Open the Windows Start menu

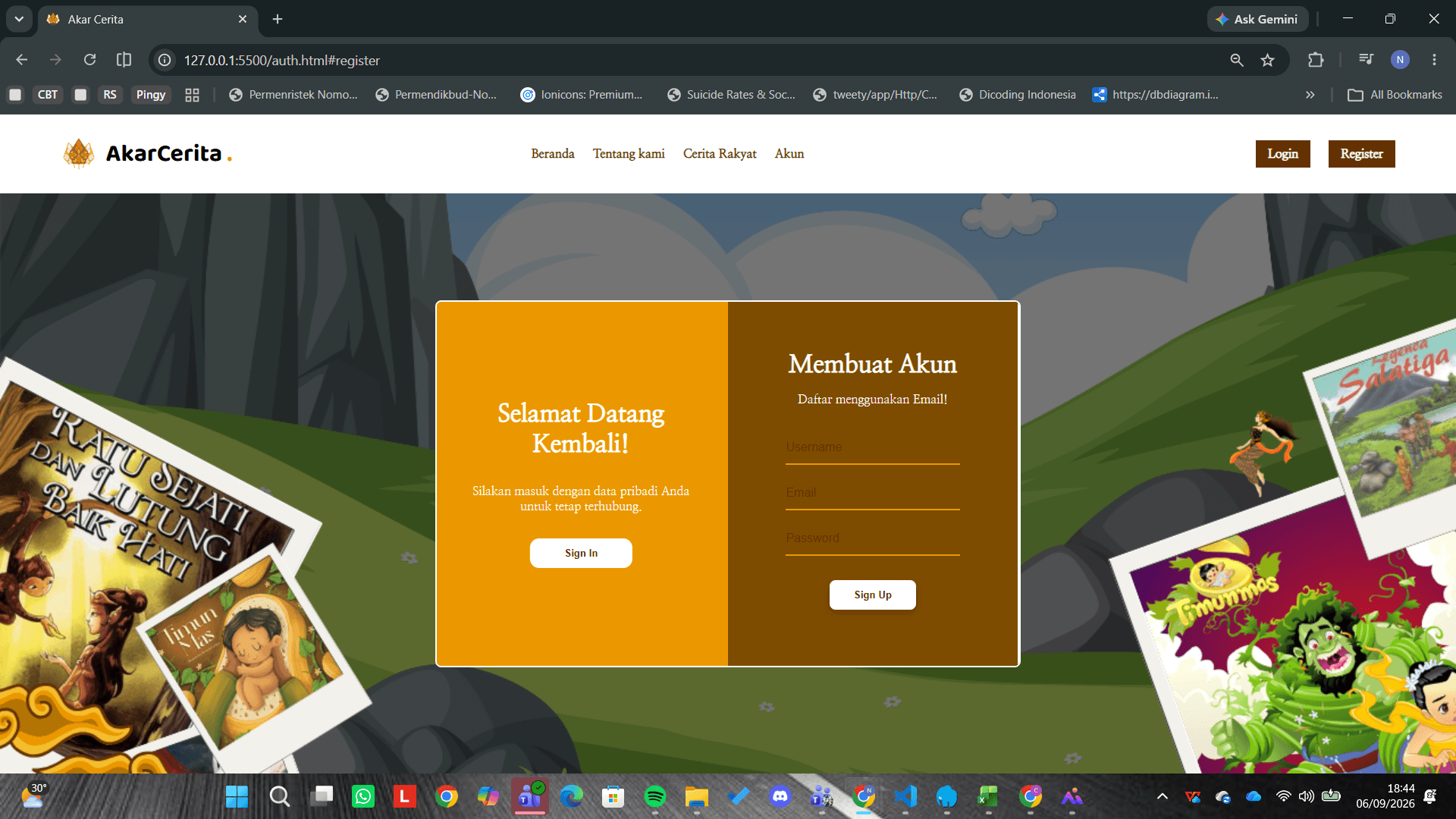pos(237,796)
